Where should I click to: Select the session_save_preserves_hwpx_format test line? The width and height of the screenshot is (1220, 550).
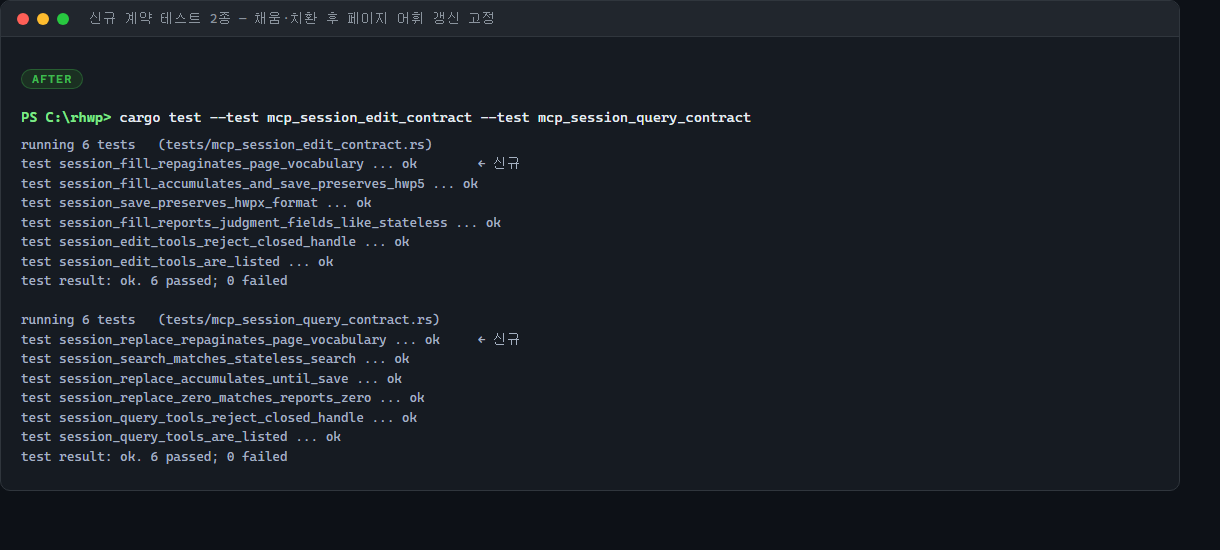[196, 203]
